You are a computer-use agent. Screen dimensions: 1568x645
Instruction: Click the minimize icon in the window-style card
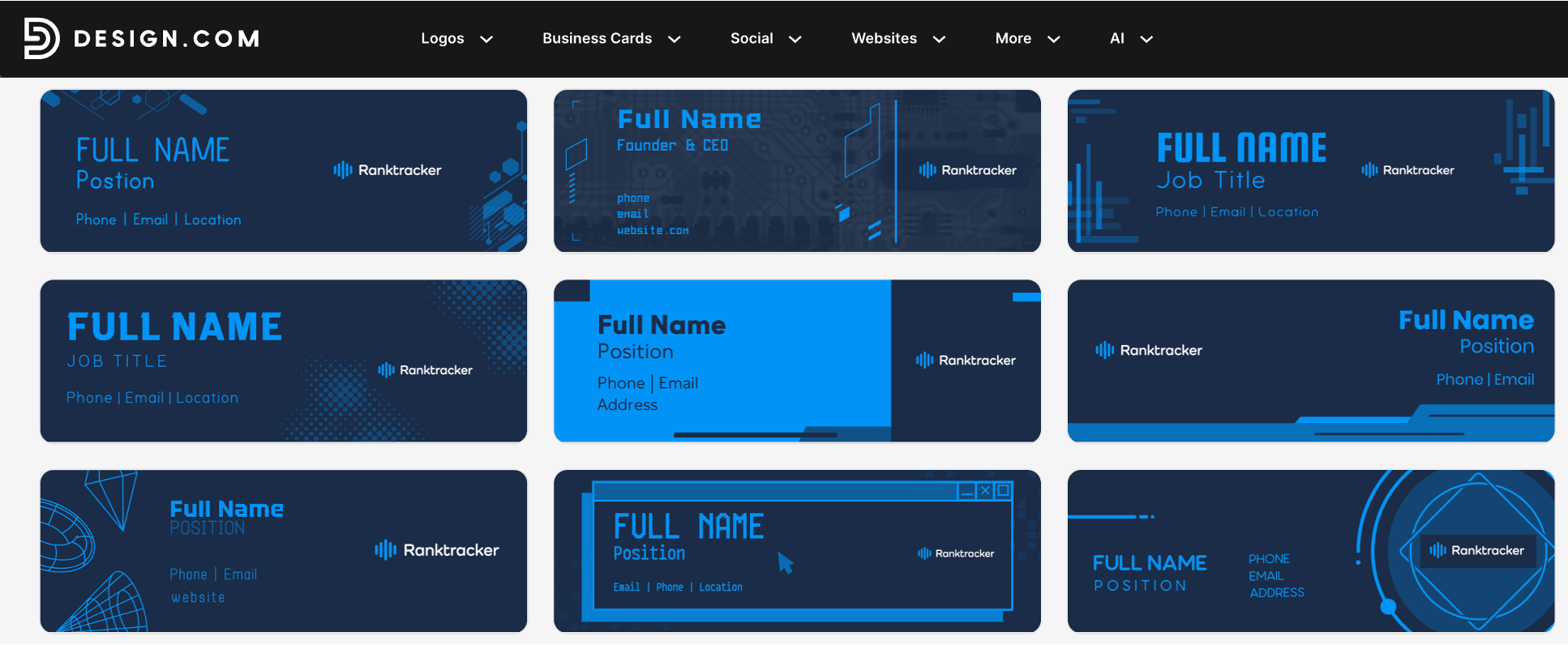[x=966, y=491]
